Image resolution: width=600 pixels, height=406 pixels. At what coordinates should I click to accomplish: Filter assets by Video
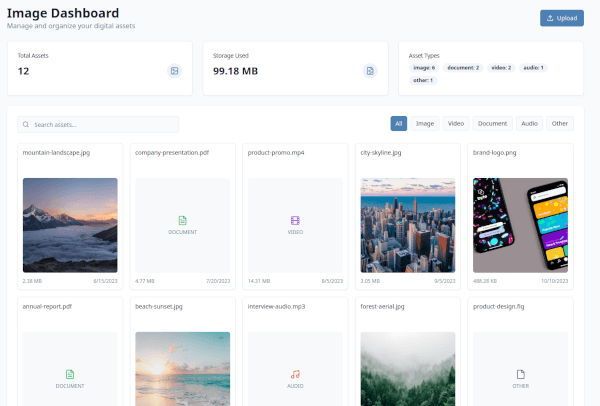click(x=456, y=124)
